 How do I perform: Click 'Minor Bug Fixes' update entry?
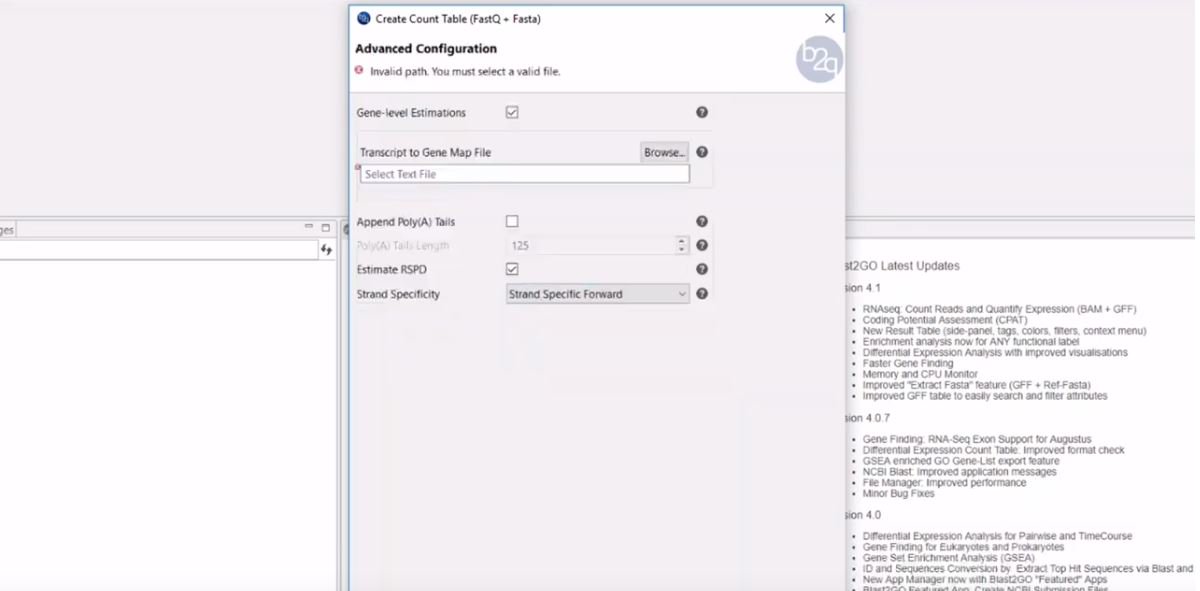click(x=899, y=493)
